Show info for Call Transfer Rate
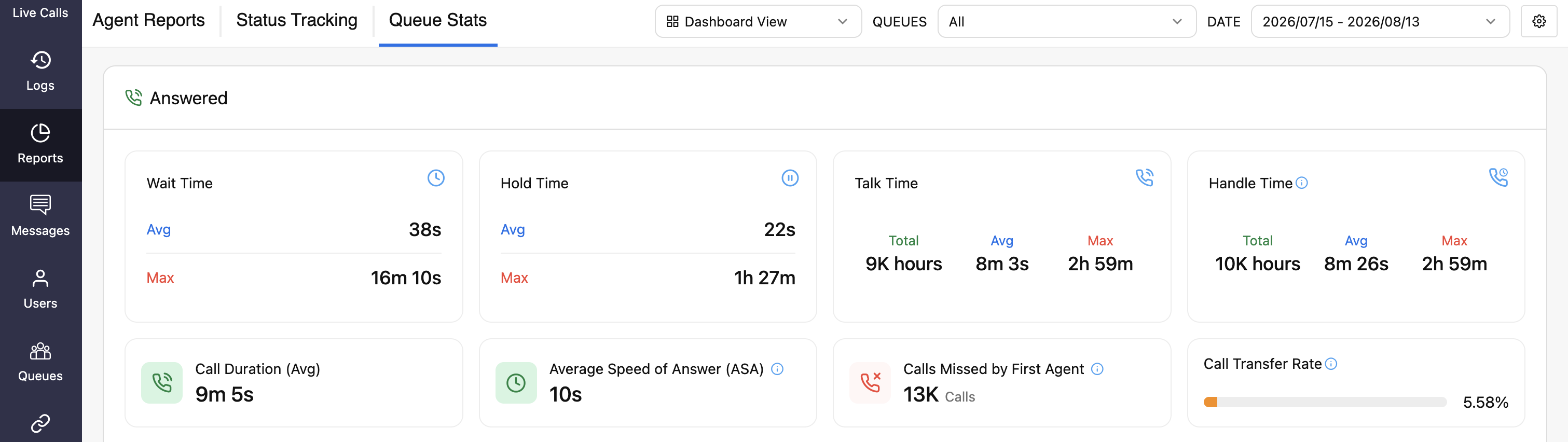This screenshot has height=442, width=1568. pos(1331,364)
